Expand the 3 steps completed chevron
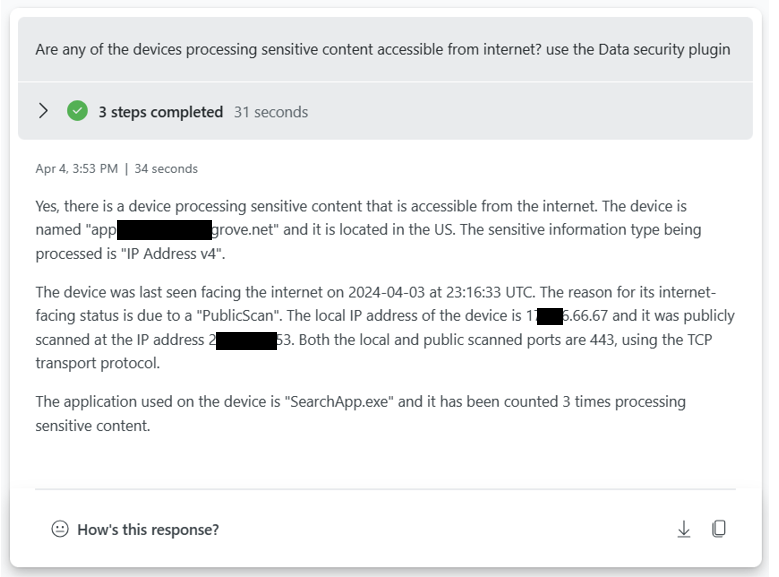This screenshot has width=779, height=577. tap(44, 111)
